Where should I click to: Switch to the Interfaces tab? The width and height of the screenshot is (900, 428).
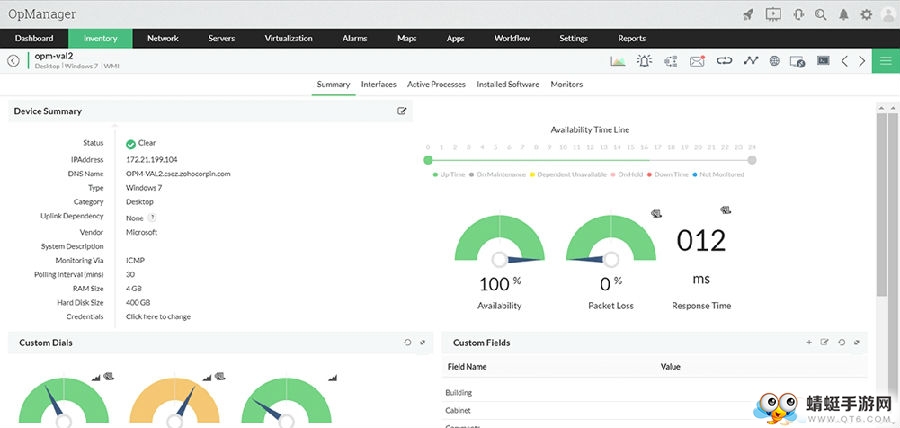(x=379, y=84)
